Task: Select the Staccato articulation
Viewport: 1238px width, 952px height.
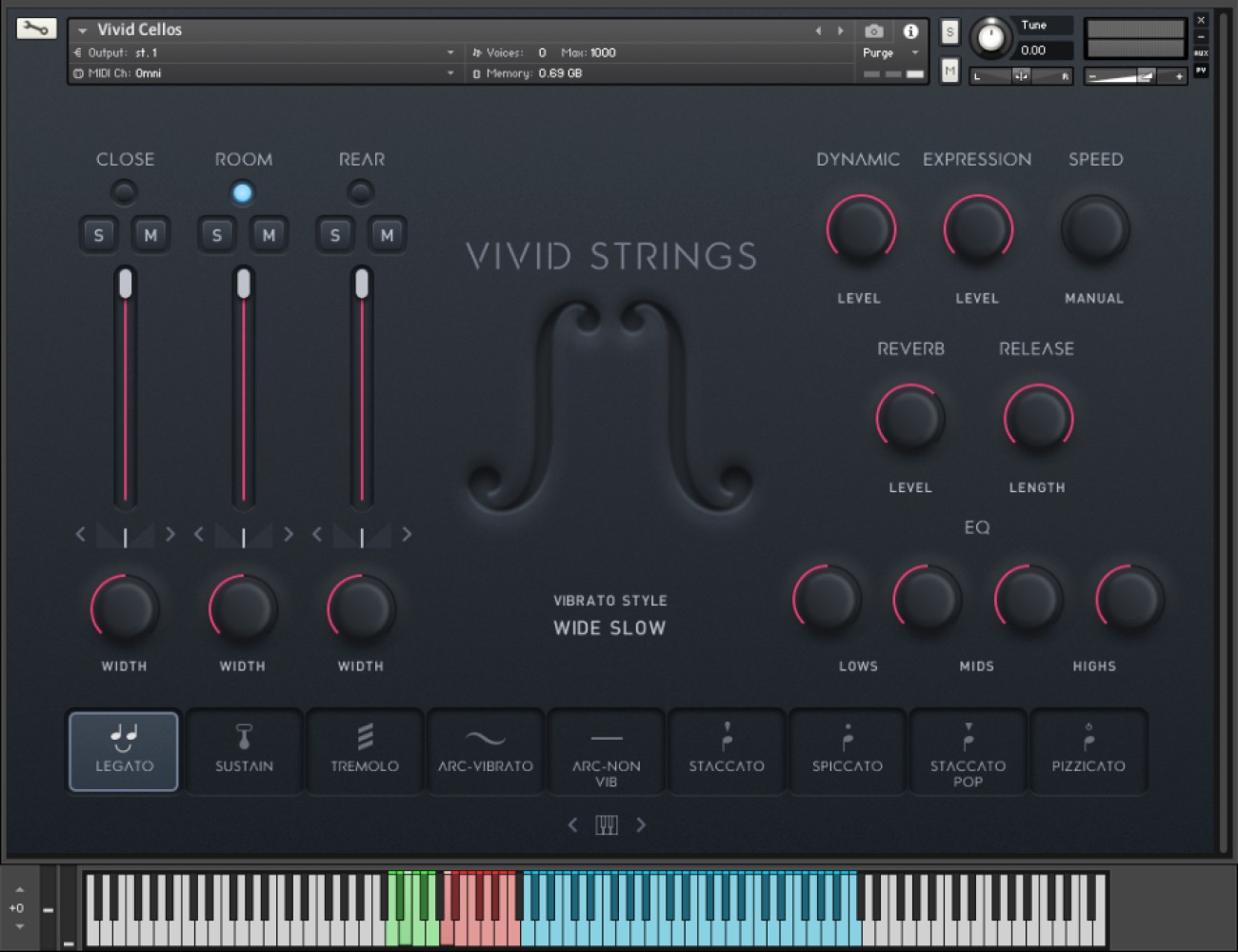Action: (x=727, y=750)
